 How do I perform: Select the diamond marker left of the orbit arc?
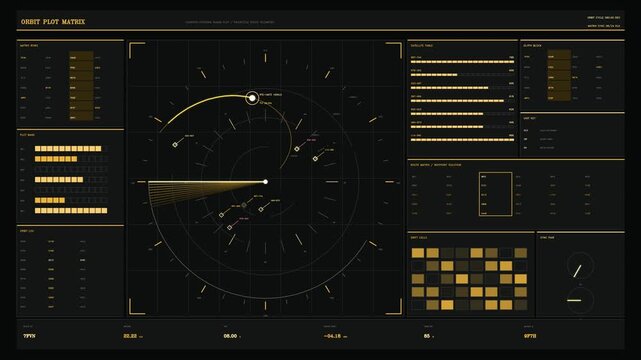point(175,145)
